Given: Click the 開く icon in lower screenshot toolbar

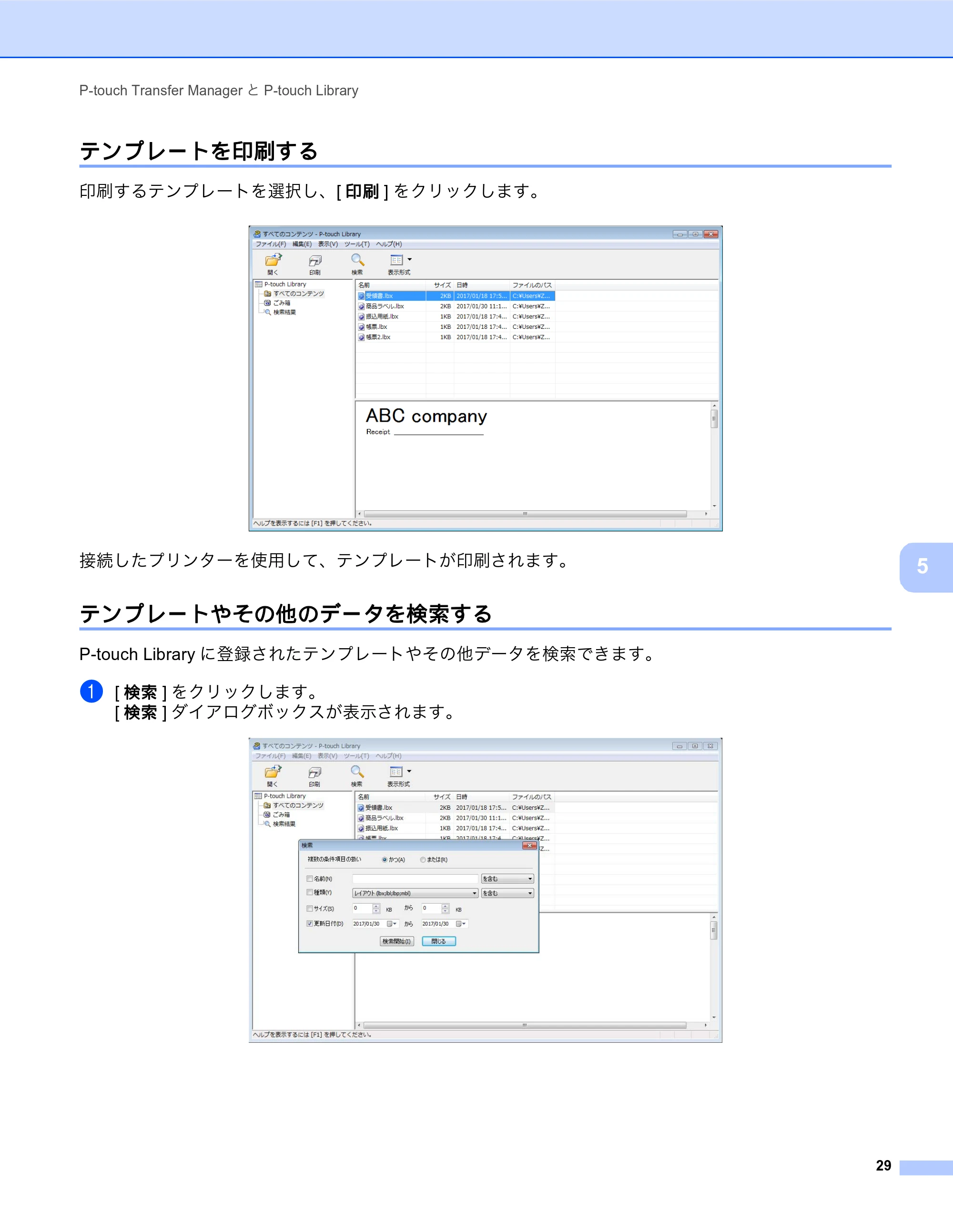Looking at the screenshot, I should pyautogui.click(x=273, y=772).
